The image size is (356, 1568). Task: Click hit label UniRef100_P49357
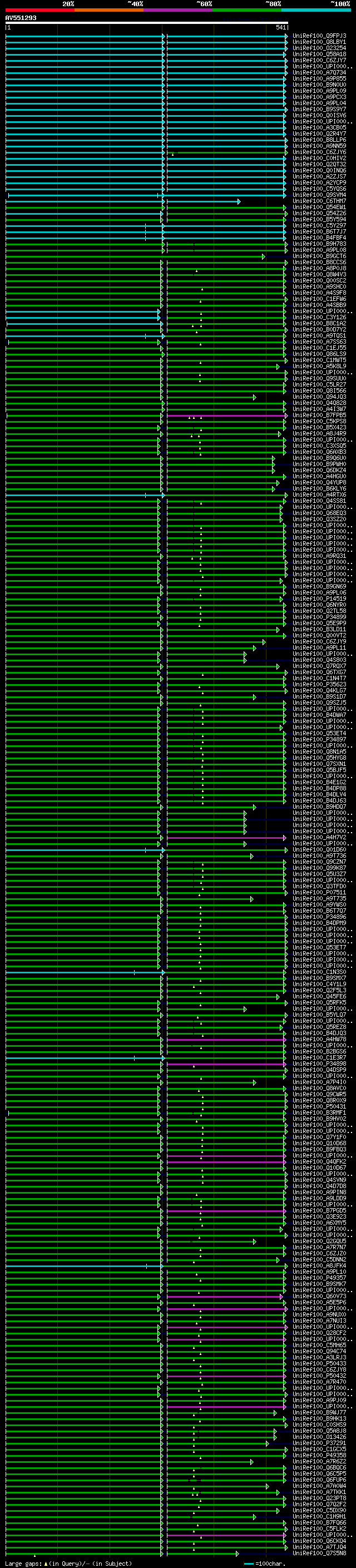319,1278
